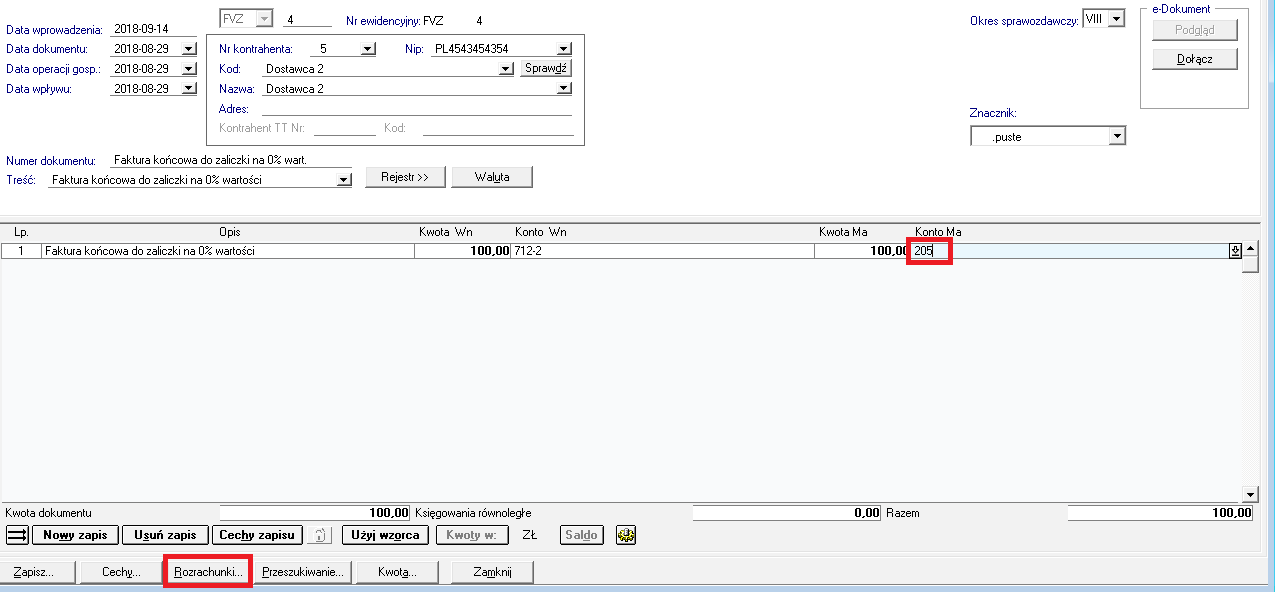
Task: Click the Kwota Ma column header
Action: click(843, 232)
